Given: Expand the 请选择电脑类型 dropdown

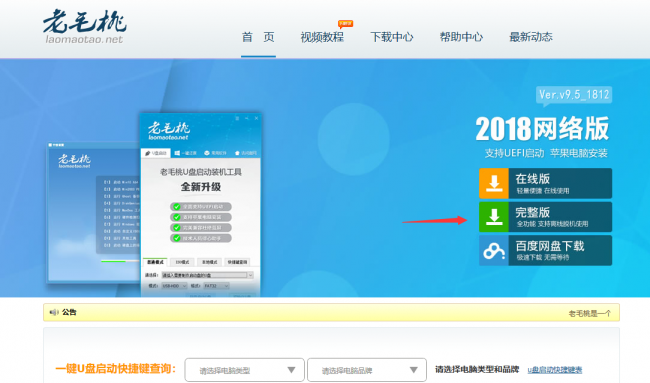Looking at the screenshot, I should (x=245, y=370).
